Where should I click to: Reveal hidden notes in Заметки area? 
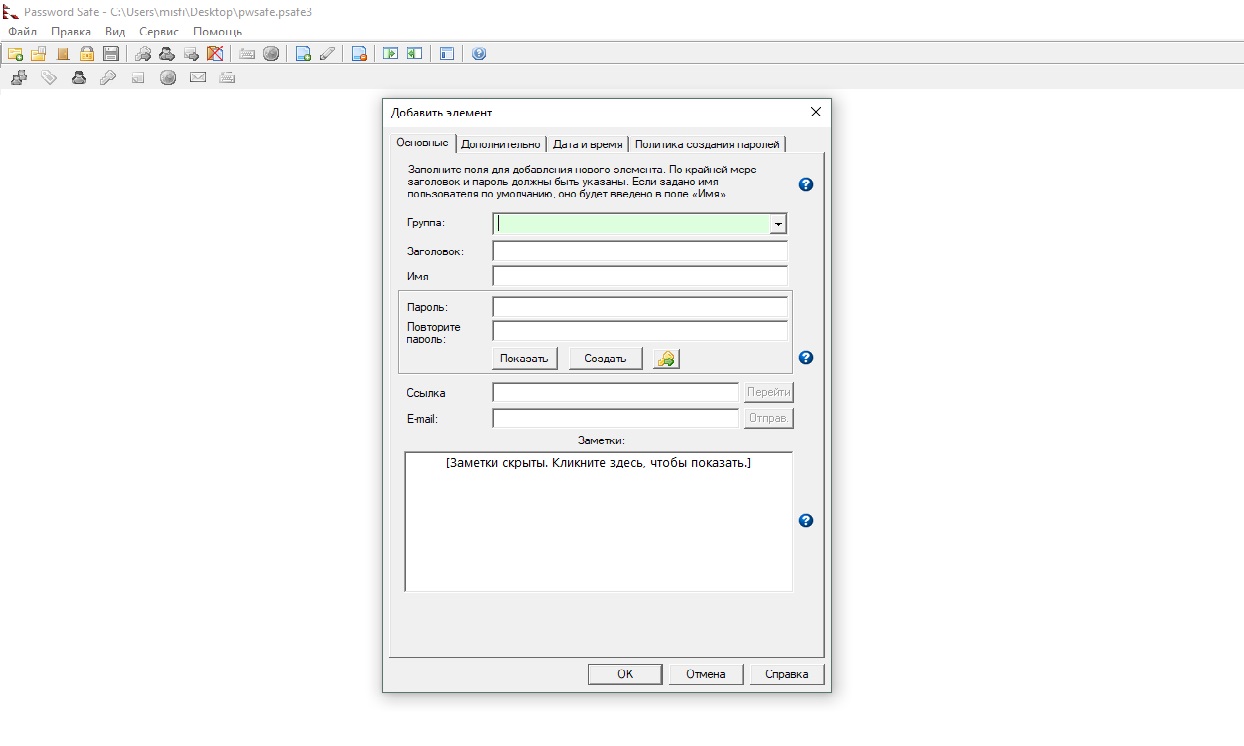click(598, 522)
